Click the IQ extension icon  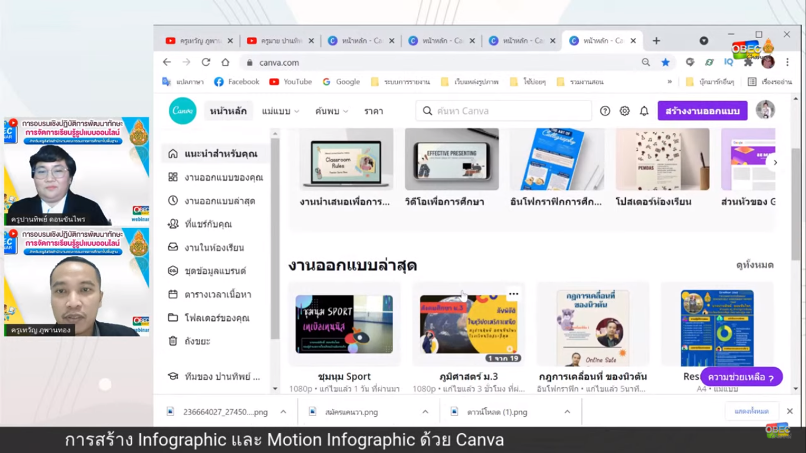[729, 62]
